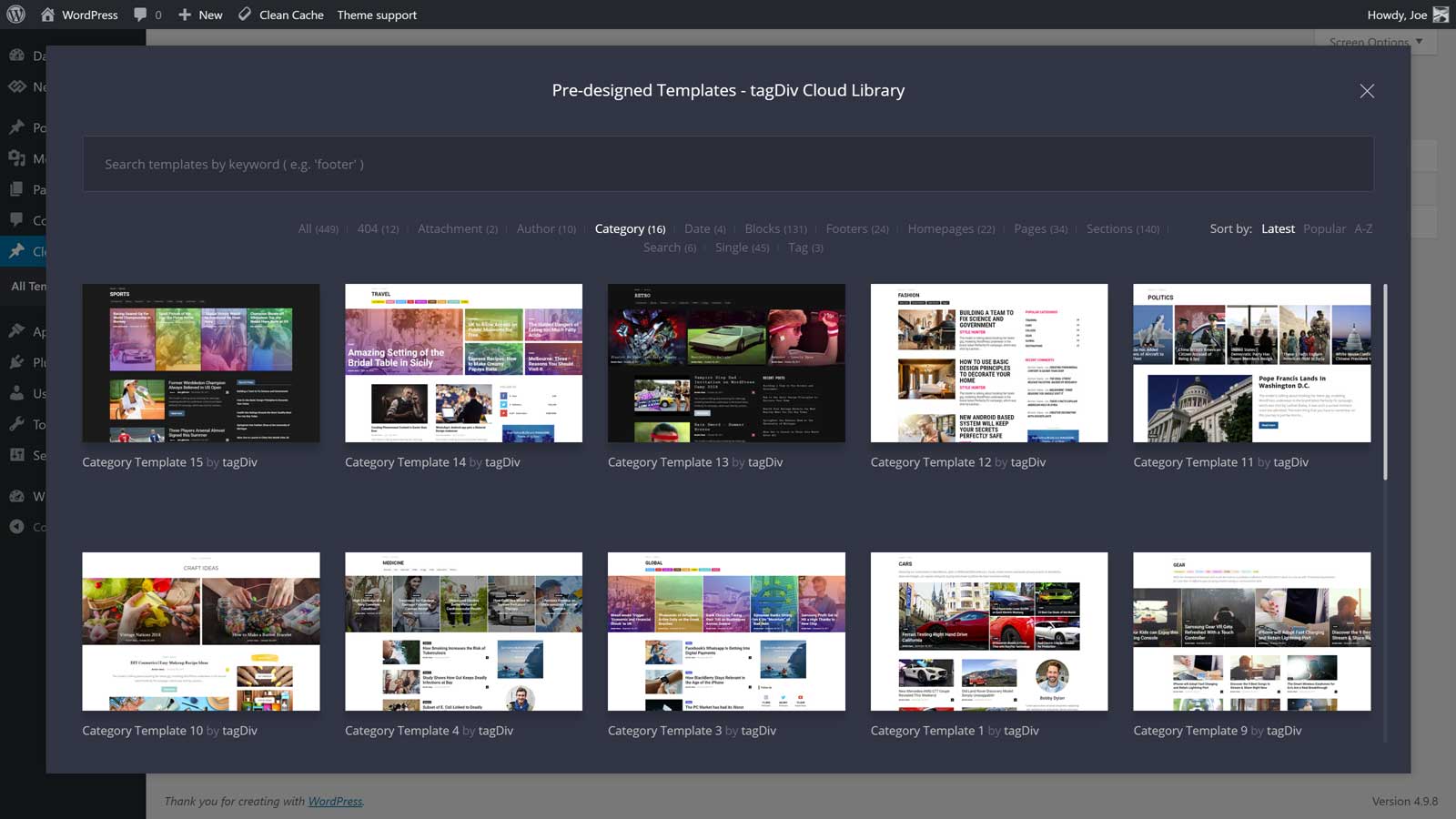The height and width of the screenshot is (819, 1456).
Task: Click the Pages icon in the sidebar
Action: pos(16,189)
